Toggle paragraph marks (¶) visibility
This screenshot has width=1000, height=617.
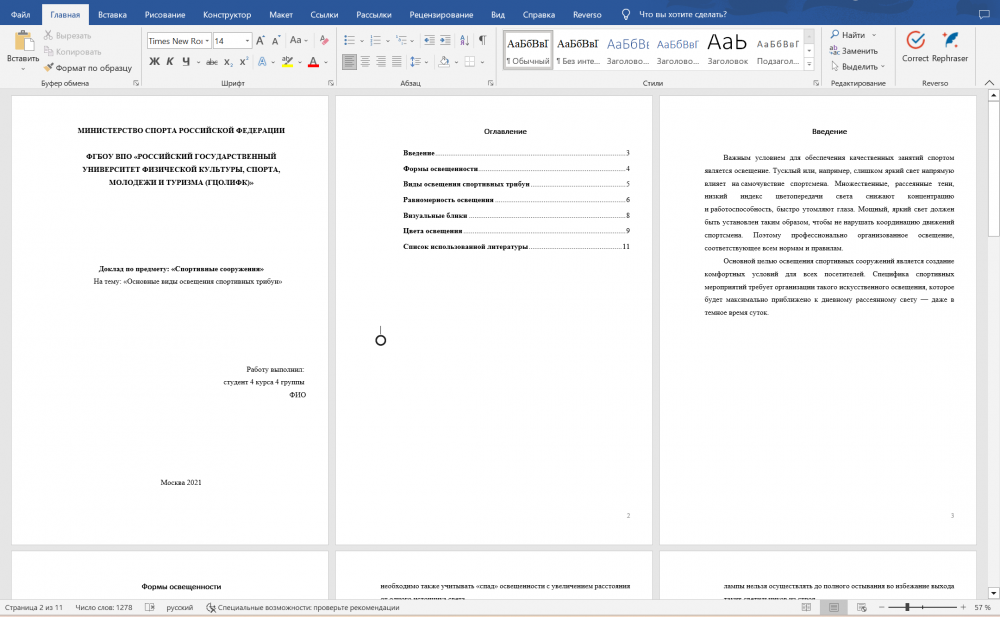pos(483,40)
